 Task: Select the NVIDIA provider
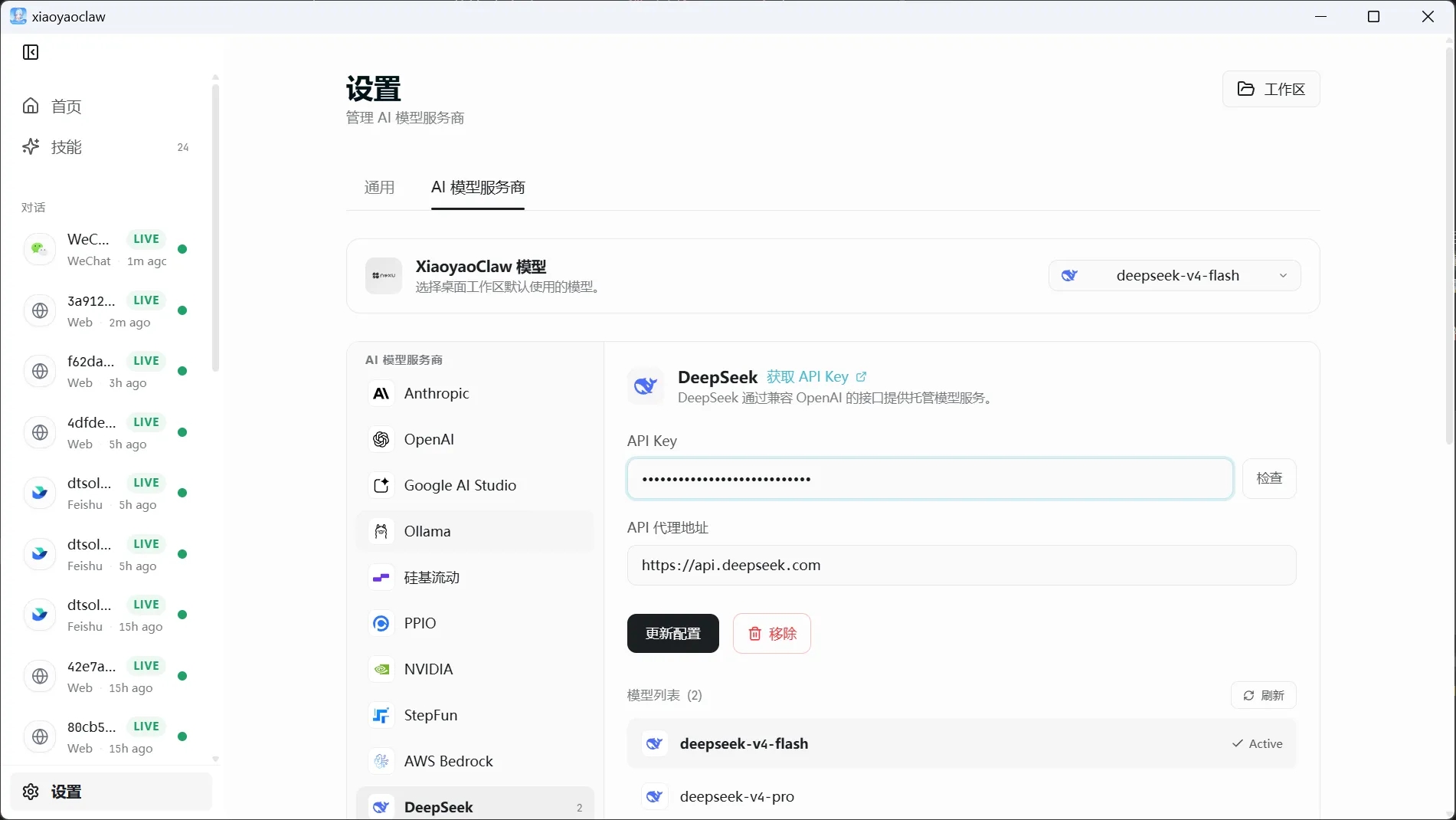coord(475,669)
